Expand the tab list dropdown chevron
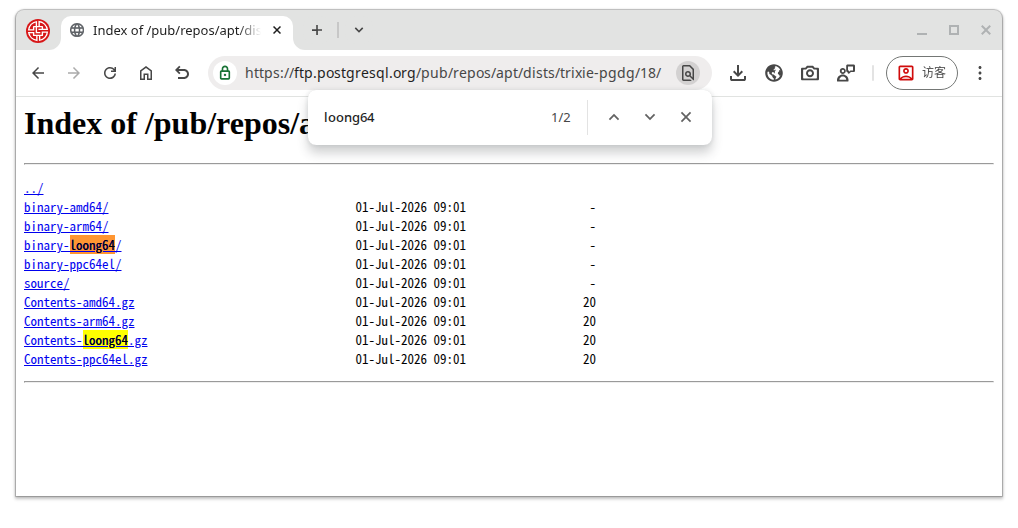Viewport: 1018px width, 528px height. [359, 31]
